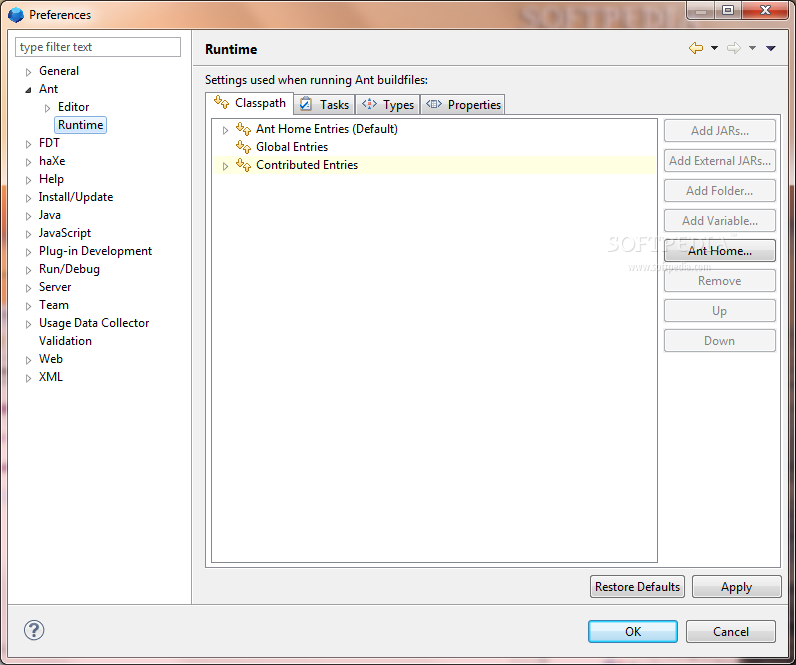
Task: Select the Runtime tree item
Action: pos(80,125)
